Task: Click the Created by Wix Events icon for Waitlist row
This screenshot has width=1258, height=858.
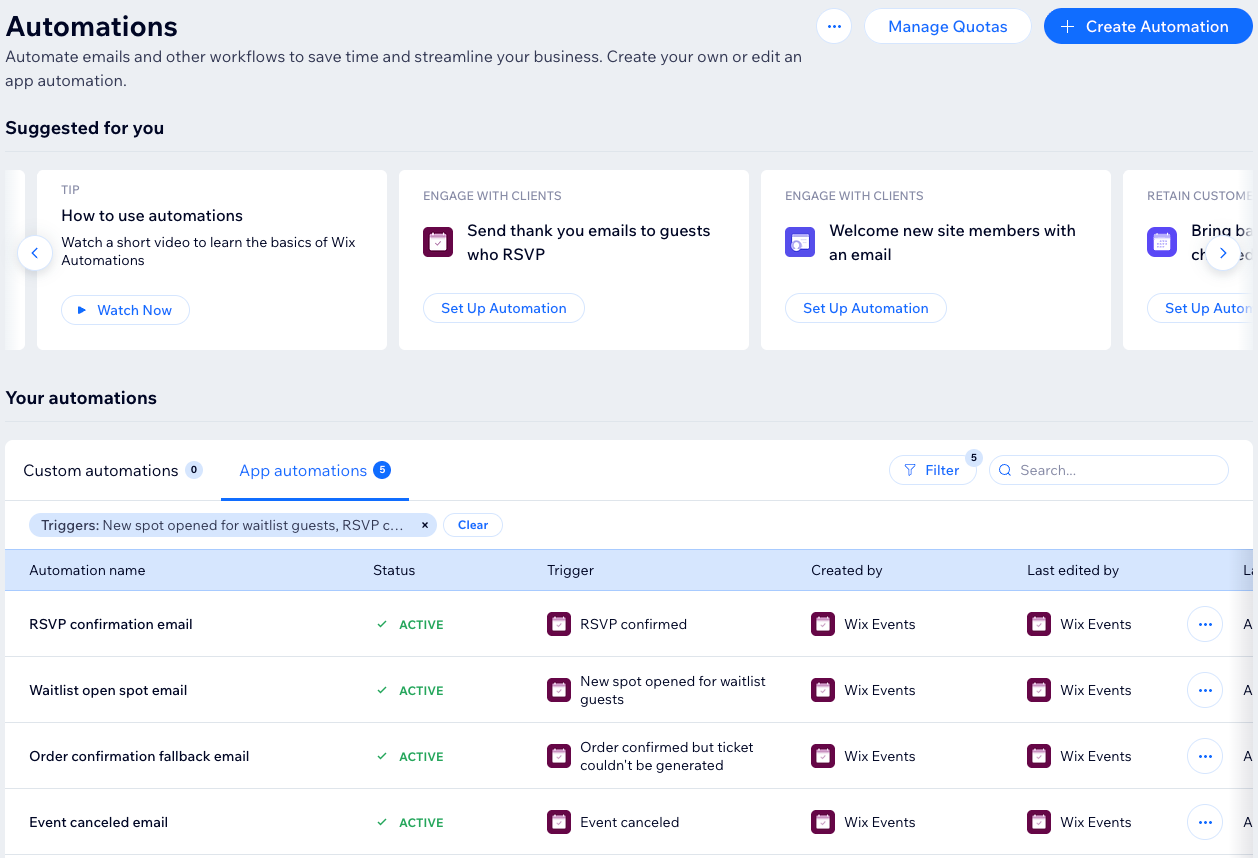Action: click(822, 690)
